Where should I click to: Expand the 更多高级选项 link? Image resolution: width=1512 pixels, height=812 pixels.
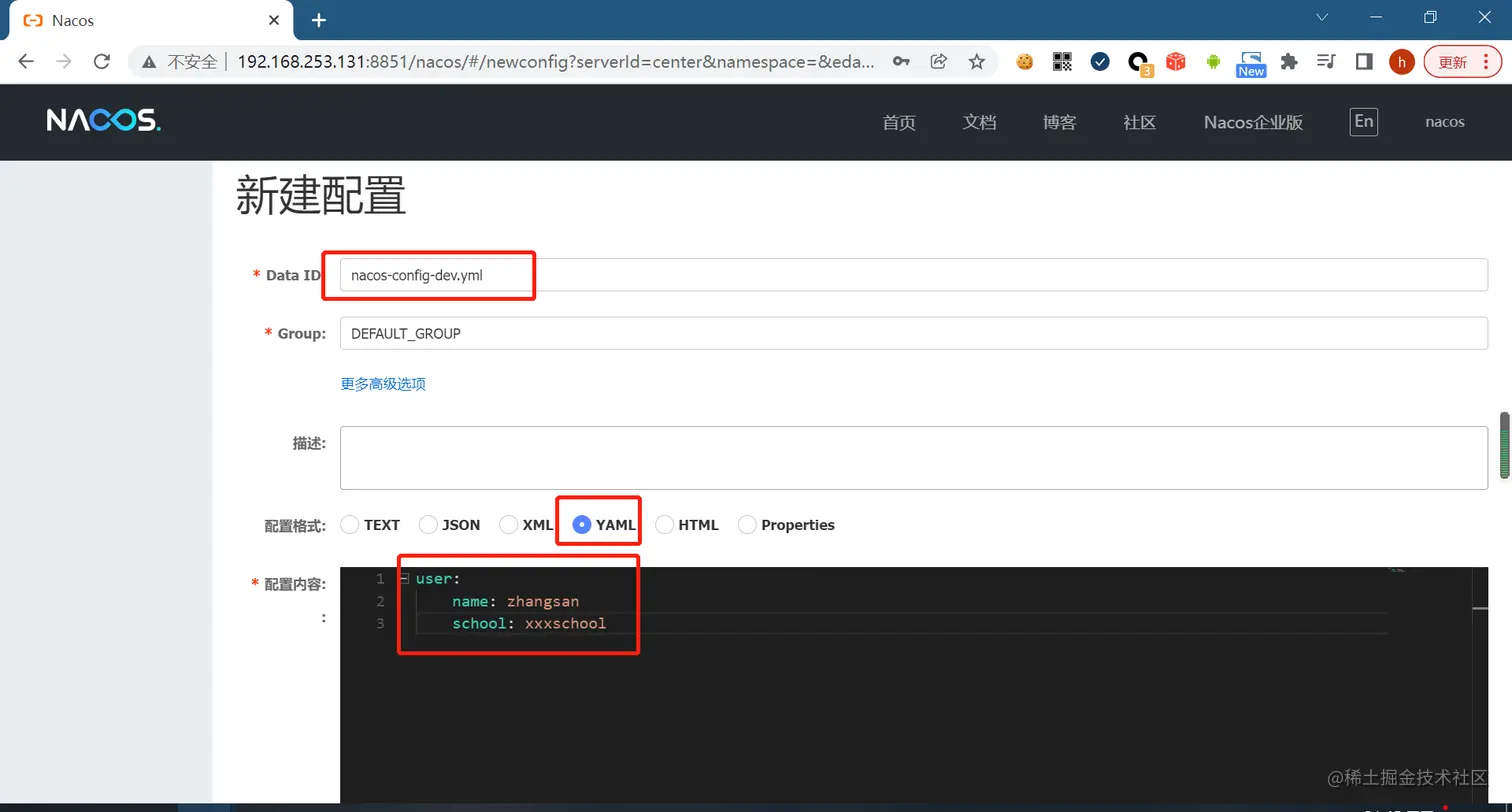point(383,383)
